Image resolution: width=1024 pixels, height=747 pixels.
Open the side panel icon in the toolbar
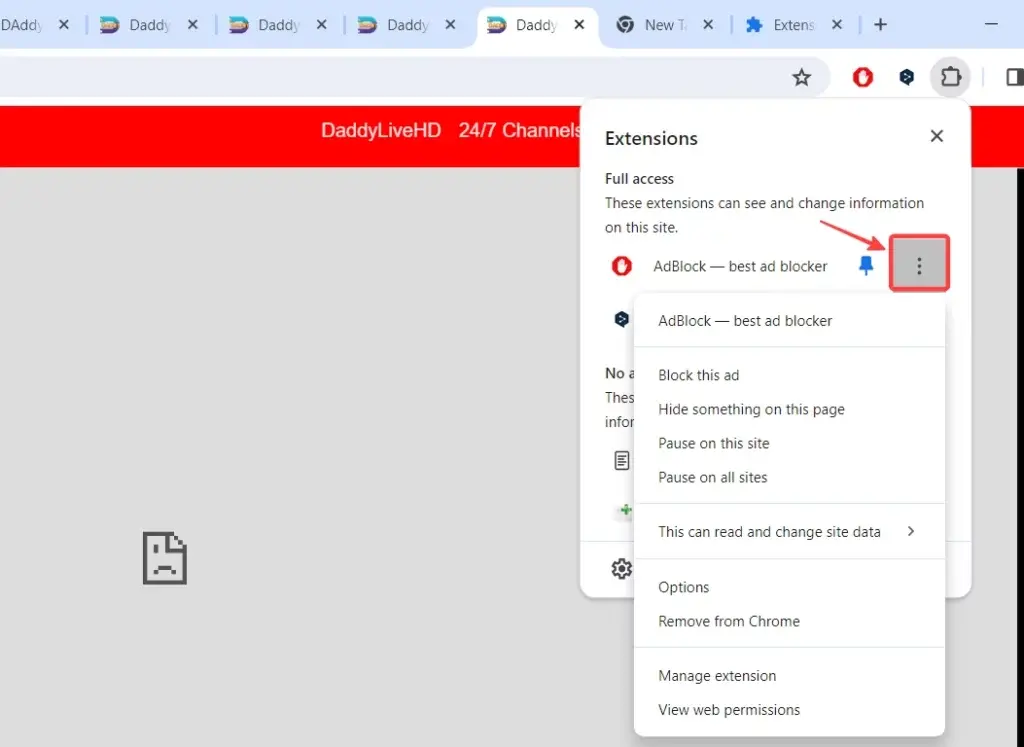(x=1013, y=77)
